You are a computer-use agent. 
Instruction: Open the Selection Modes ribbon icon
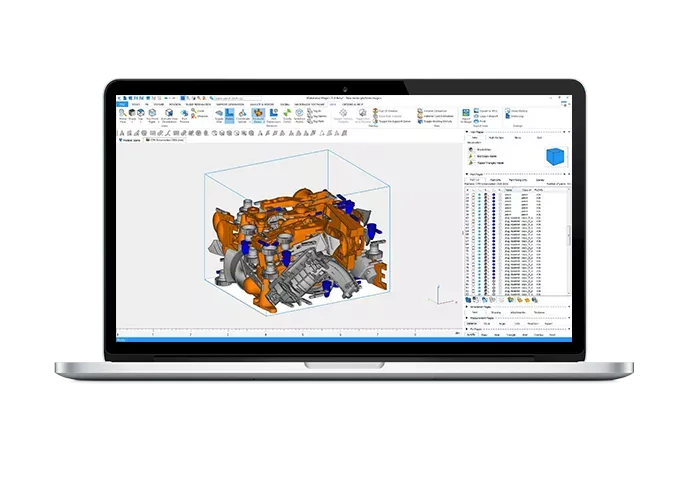pyautogui.click(x=299, y=113)
